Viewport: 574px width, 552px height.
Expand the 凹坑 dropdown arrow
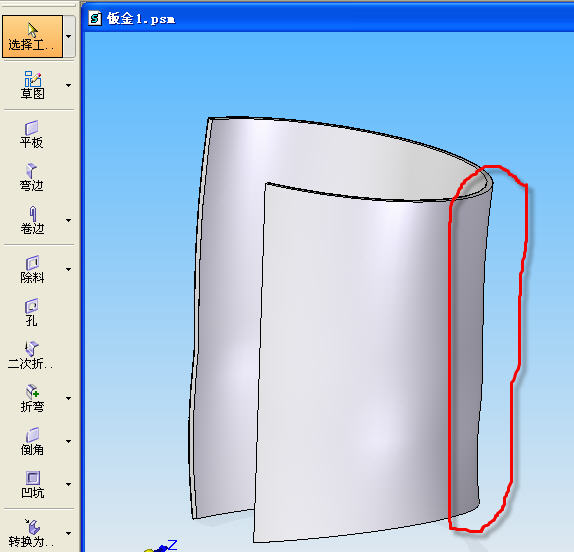[68, 484]
